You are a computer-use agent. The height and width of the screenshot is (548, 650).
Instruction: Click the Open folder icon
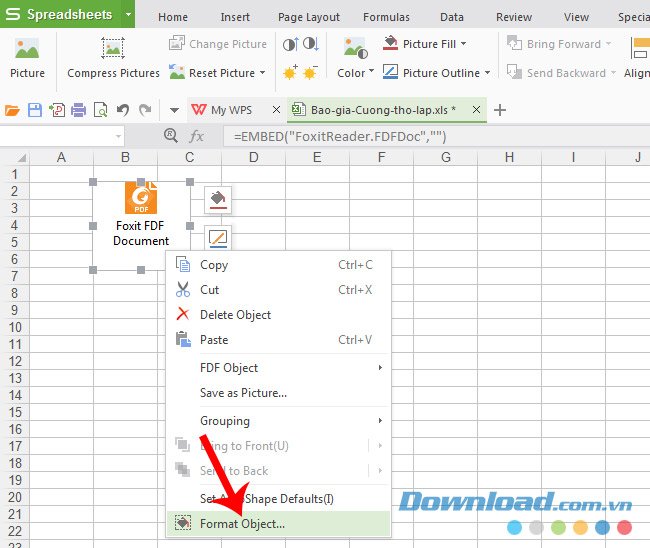12,110
